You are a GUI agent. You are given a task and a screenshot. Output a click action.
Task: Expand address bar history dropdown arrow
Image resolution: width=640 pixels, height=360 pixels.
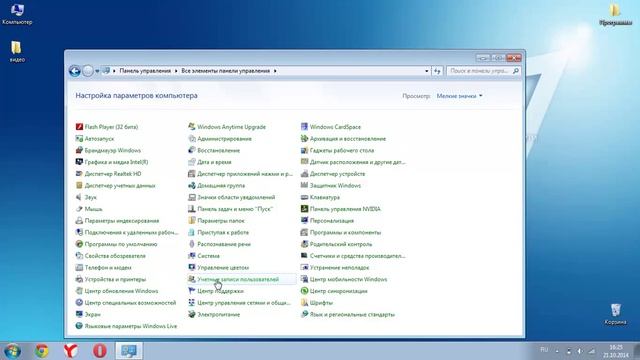[427, 71]
